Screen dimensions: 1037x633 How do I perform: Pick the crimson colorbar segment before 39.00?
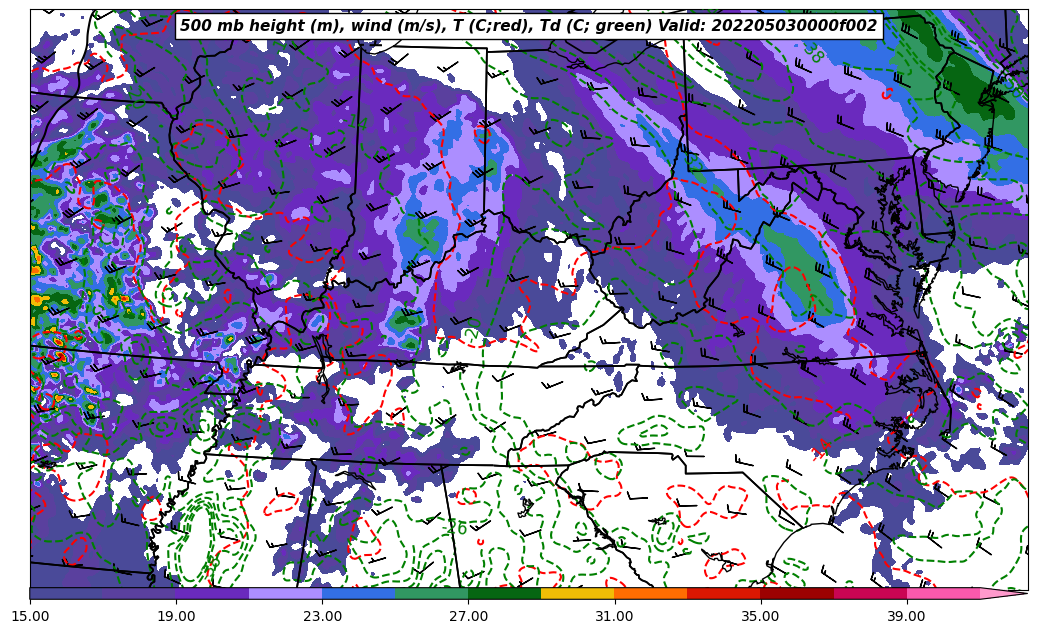tap(870, 593)
